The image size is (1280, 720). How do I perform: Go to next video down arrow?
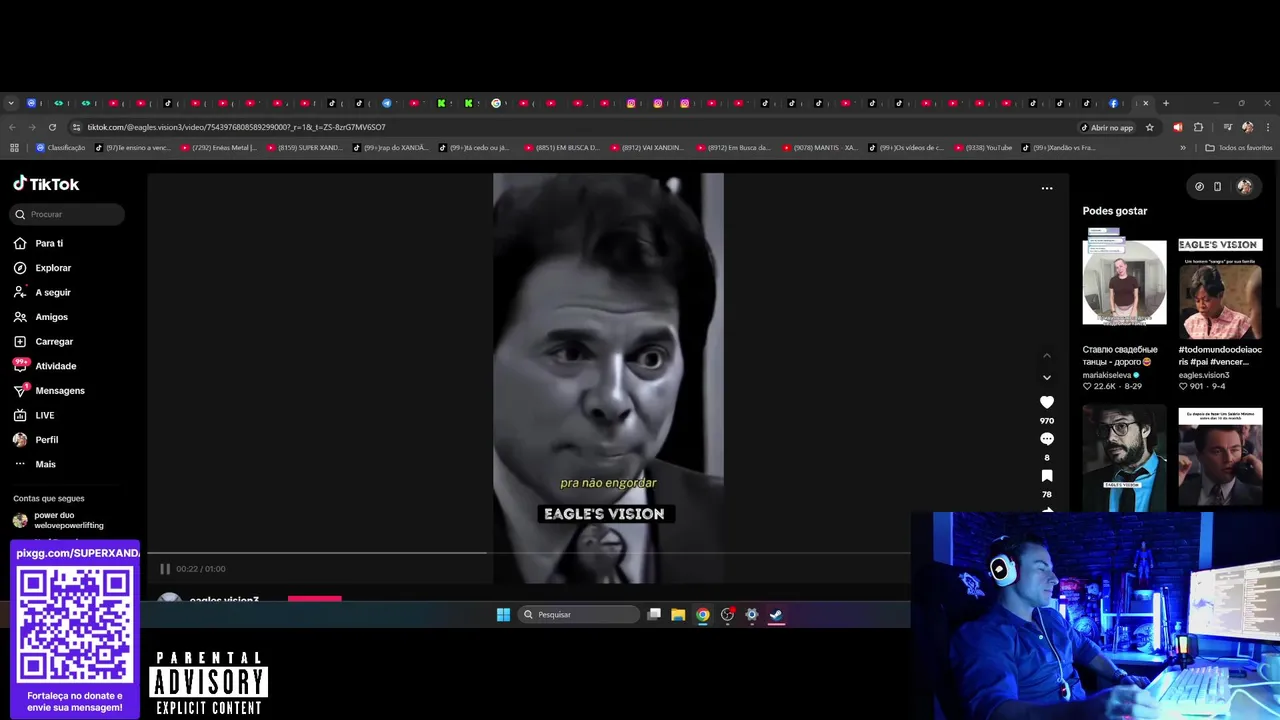click(1047, 378)
